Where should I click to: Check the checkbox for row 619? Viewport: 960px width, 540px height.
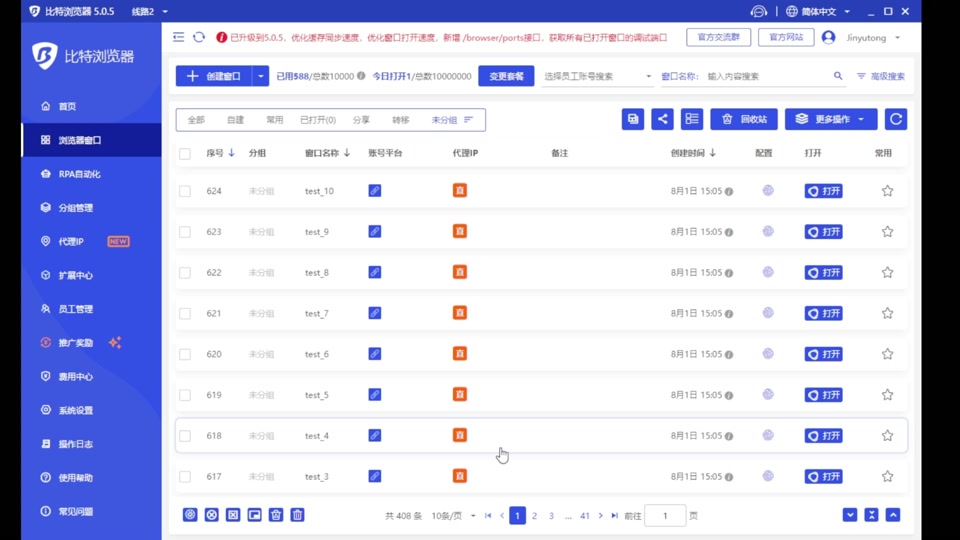click(x=185, y=395)
